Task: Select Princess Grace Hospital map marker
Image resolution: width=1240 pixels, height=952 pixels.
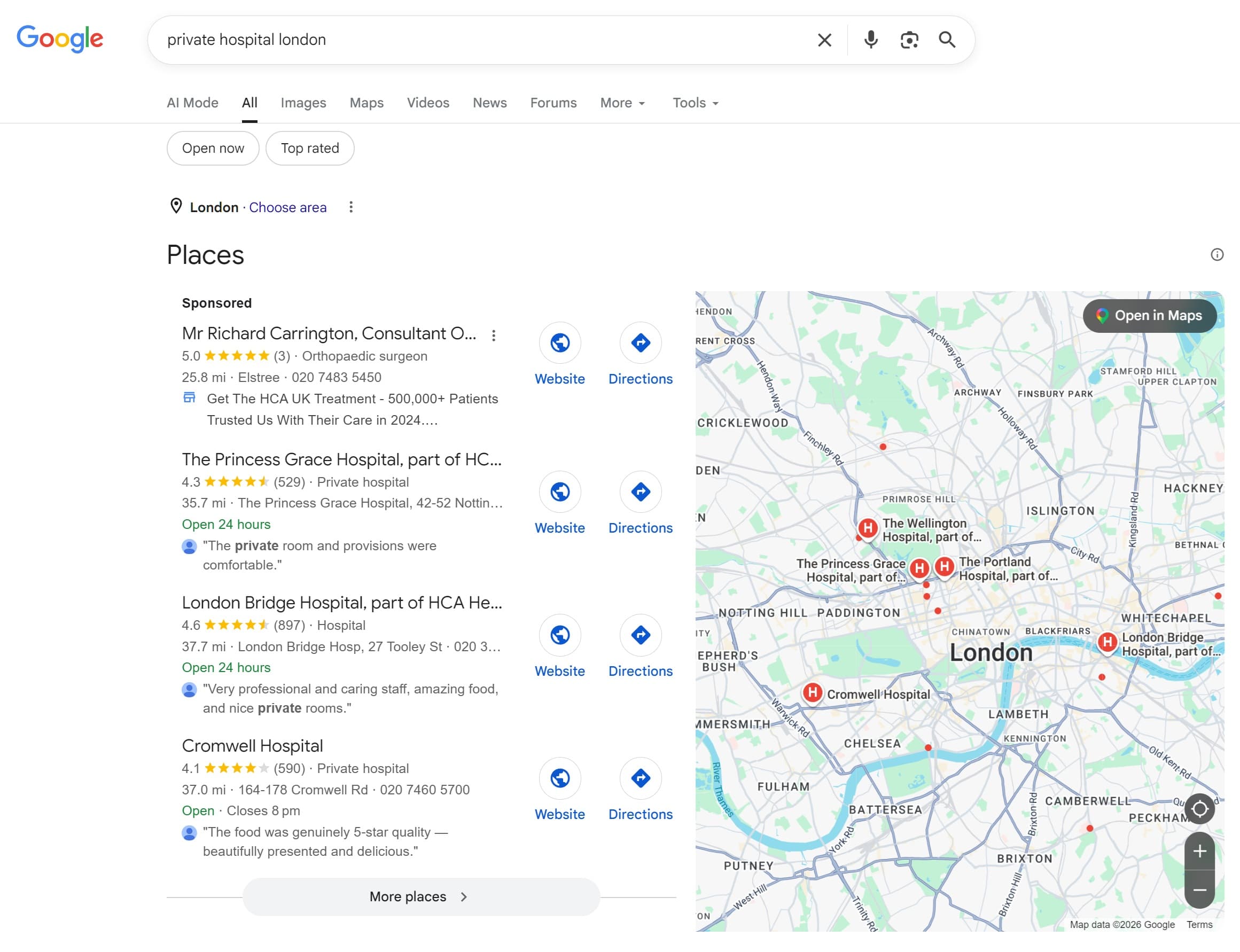Action: tap(919, 568)
